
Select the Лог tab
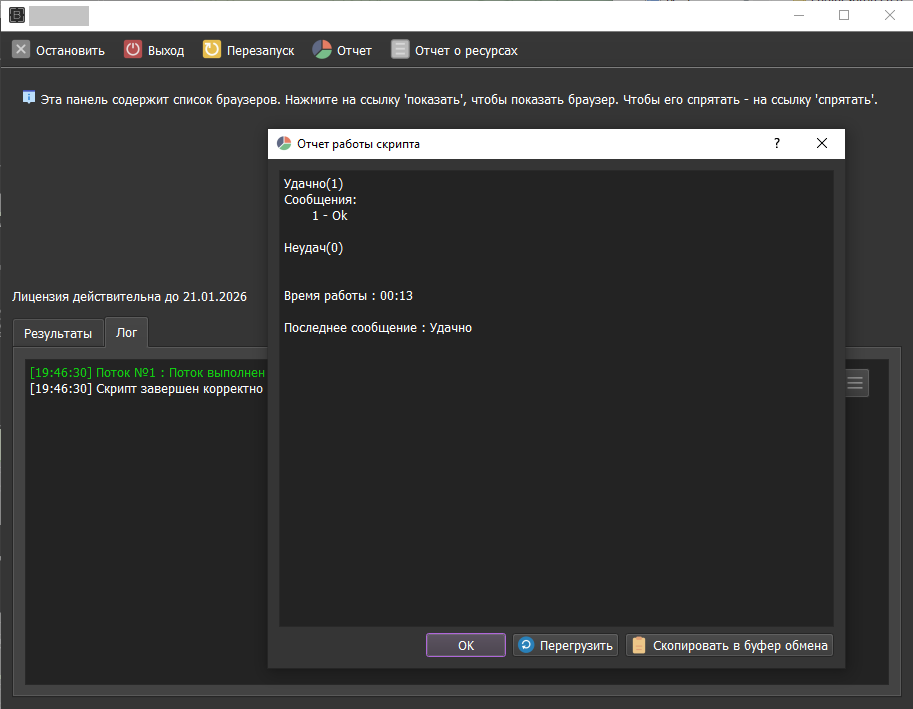[127, 333]
